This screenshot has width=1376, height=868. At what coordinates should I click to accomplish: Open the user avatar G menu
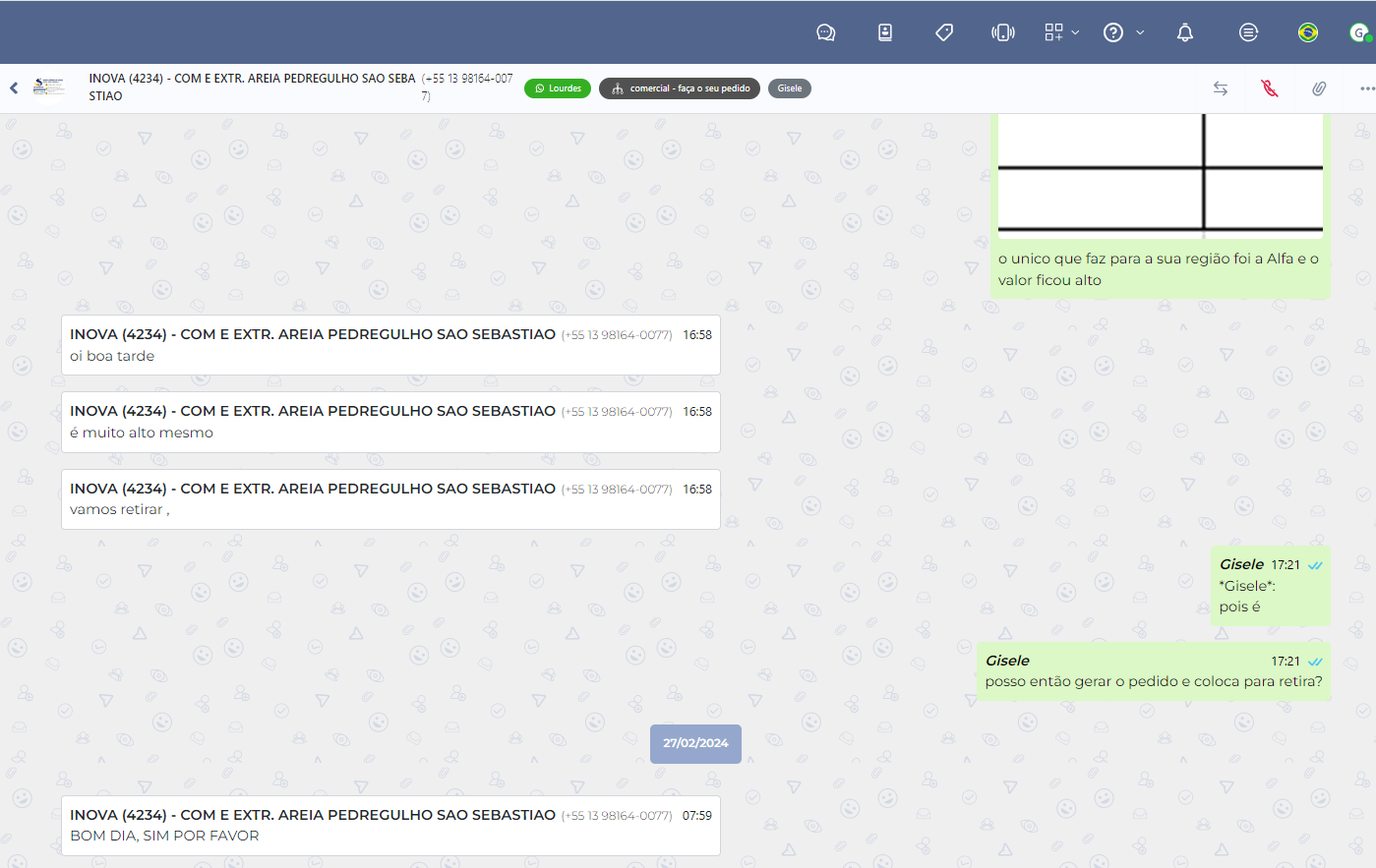click(x=1359, y=32)
